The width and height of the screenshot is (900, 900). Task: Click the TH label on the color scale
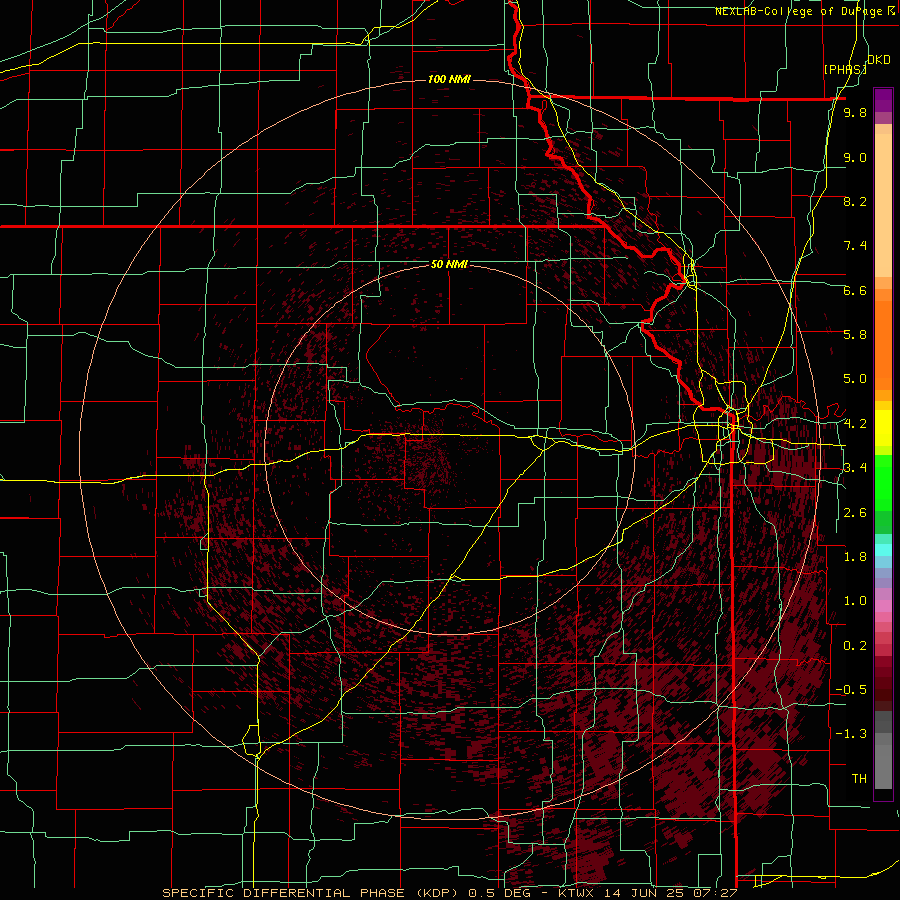pos(859,779)
